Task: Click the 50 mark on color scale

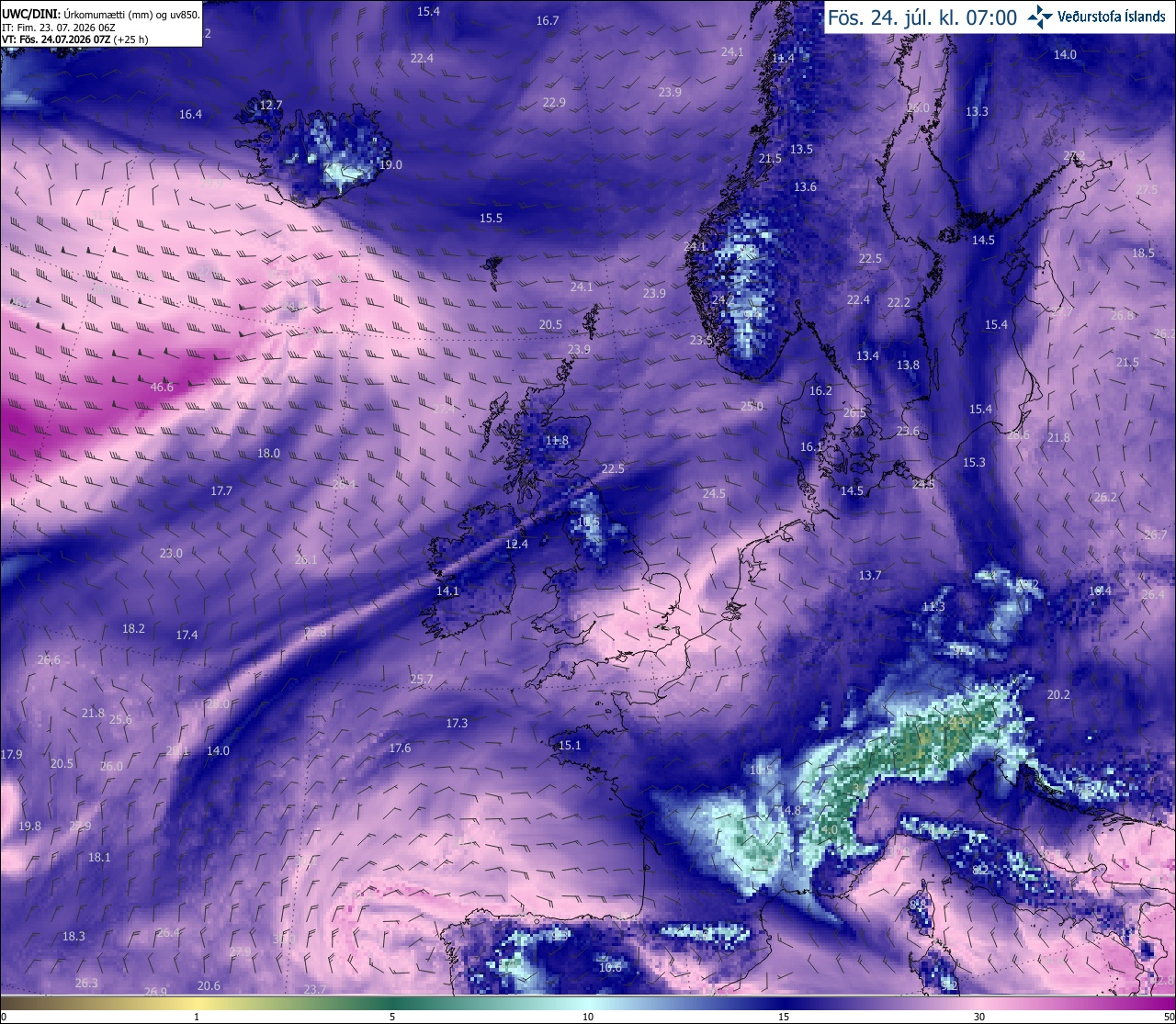Action: 1168,1017
